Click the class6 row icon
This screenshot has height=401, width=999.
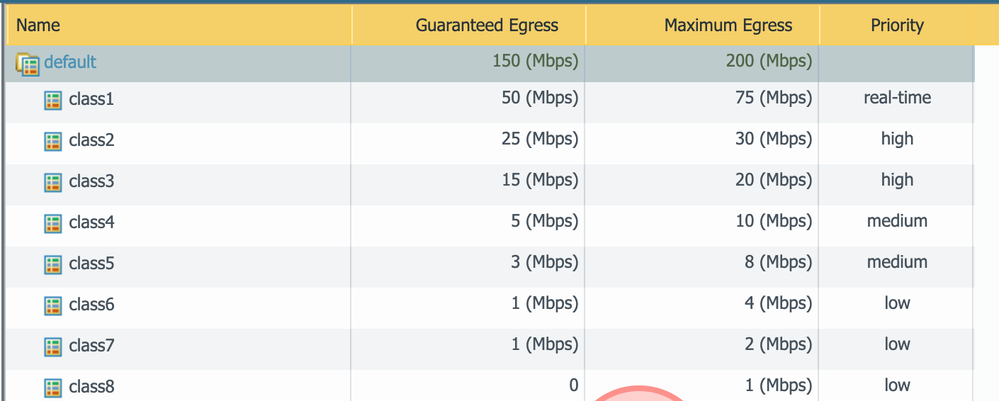click(x=53, y=305)
